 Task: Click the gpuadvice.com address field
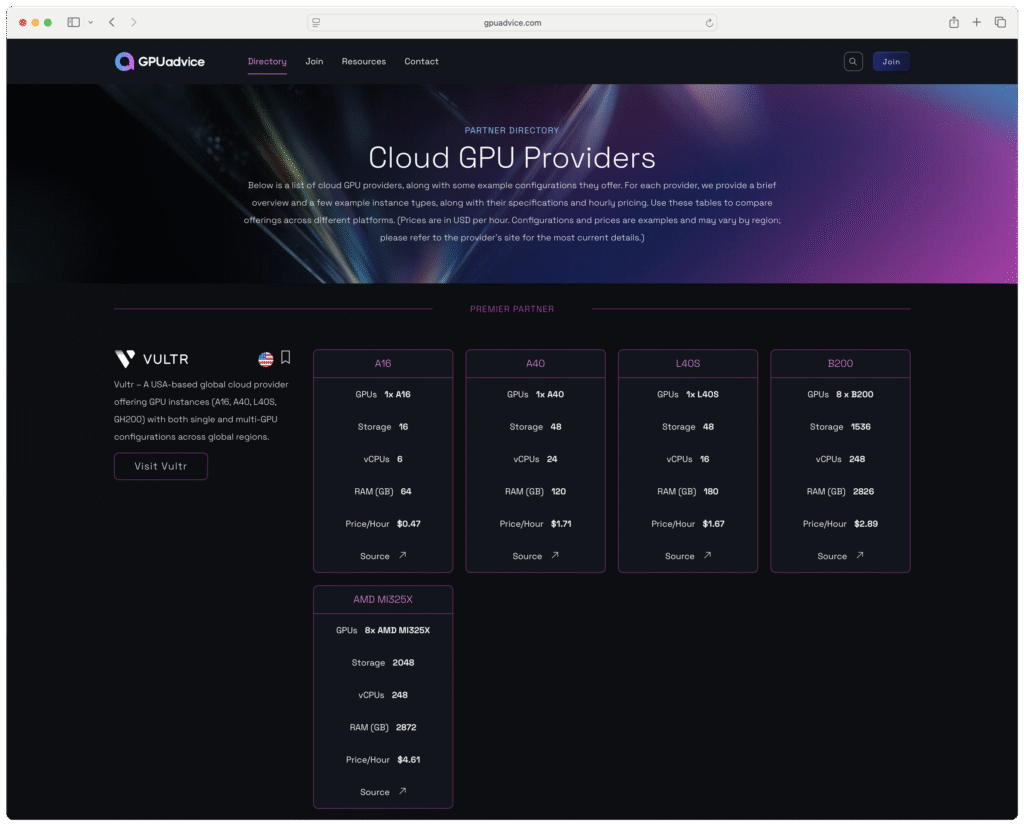(x=512, y=23)
